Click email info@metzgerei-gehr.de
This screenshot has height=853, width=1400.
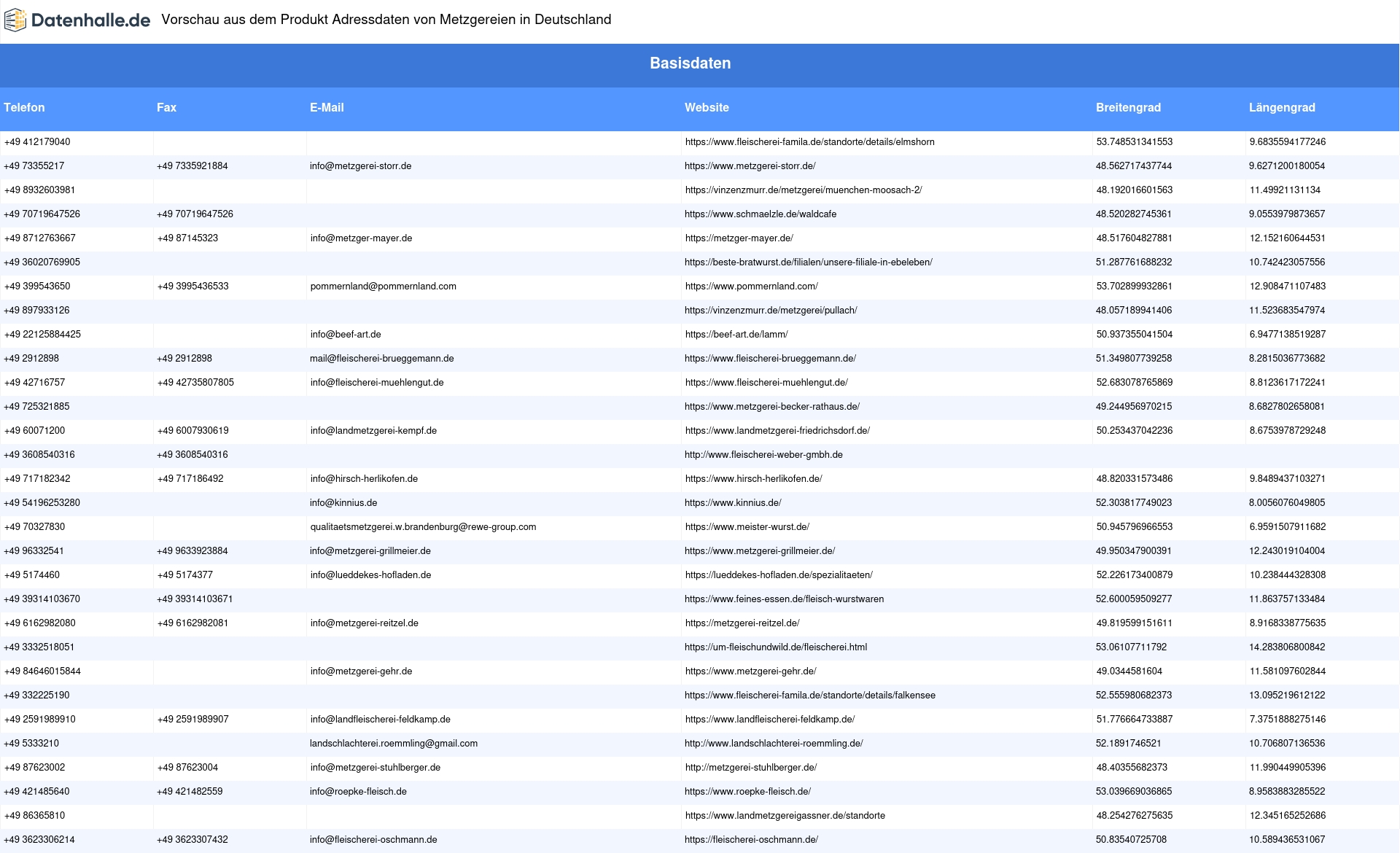click(x=361, y=671)
